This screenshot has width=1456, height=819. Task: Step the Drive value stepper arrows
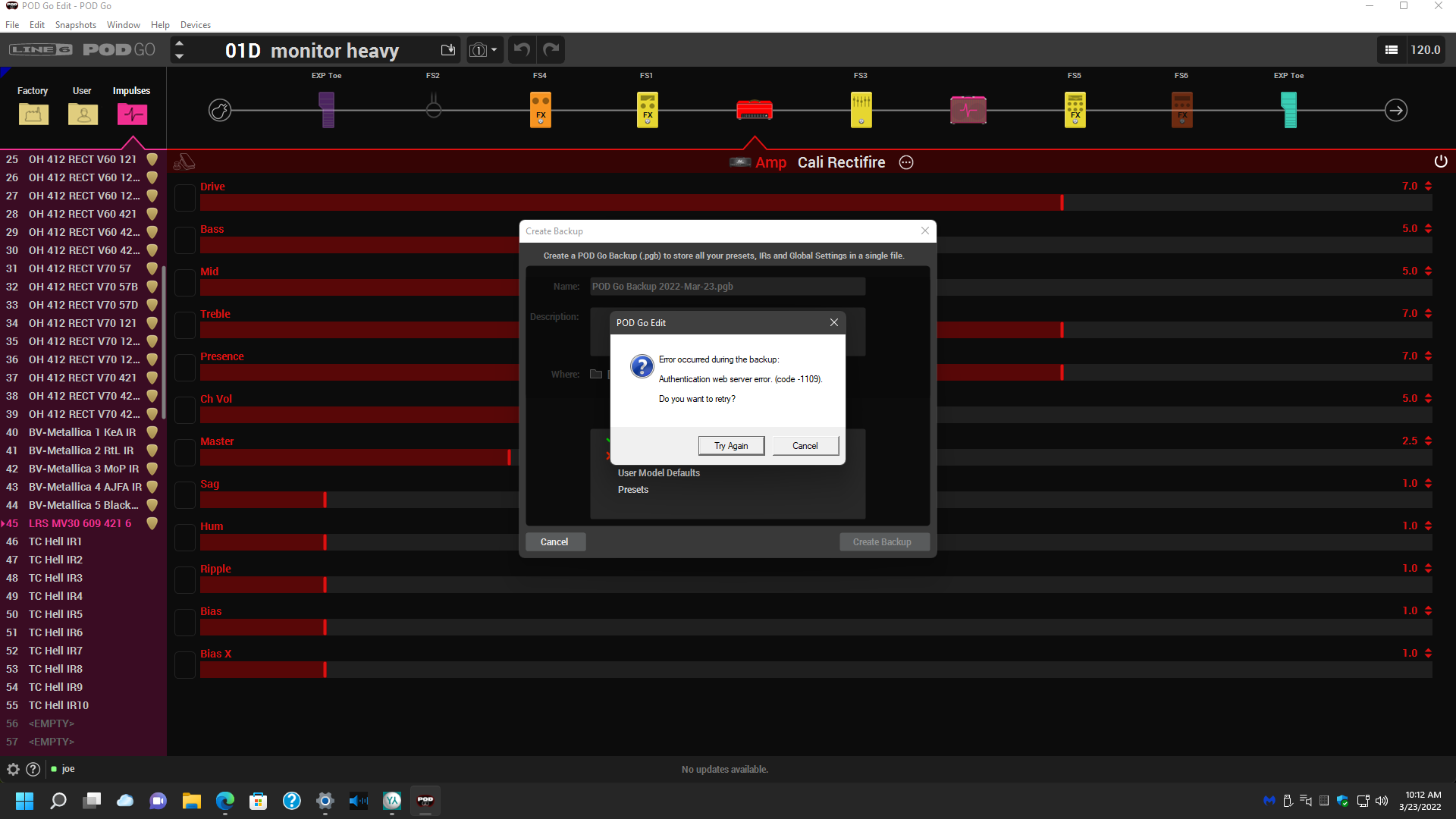1428,186
